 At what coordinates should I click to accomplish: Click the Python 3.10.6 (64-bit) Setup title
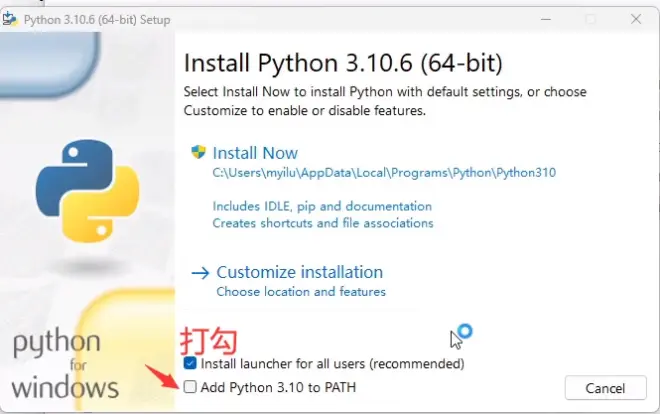(97, 20)
